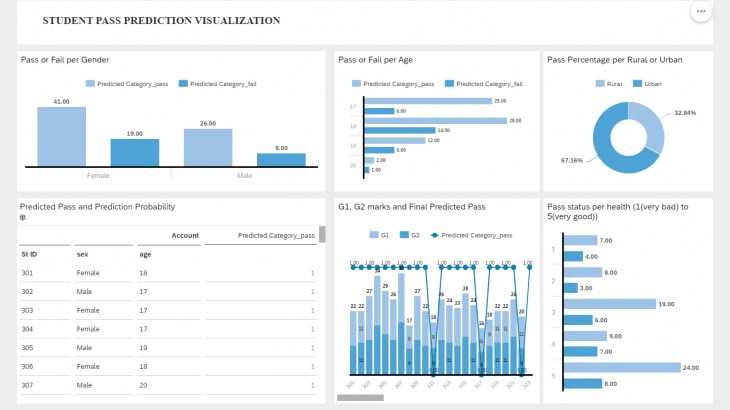Click the Account column header
730x410 pixels.
pos(184,236)
